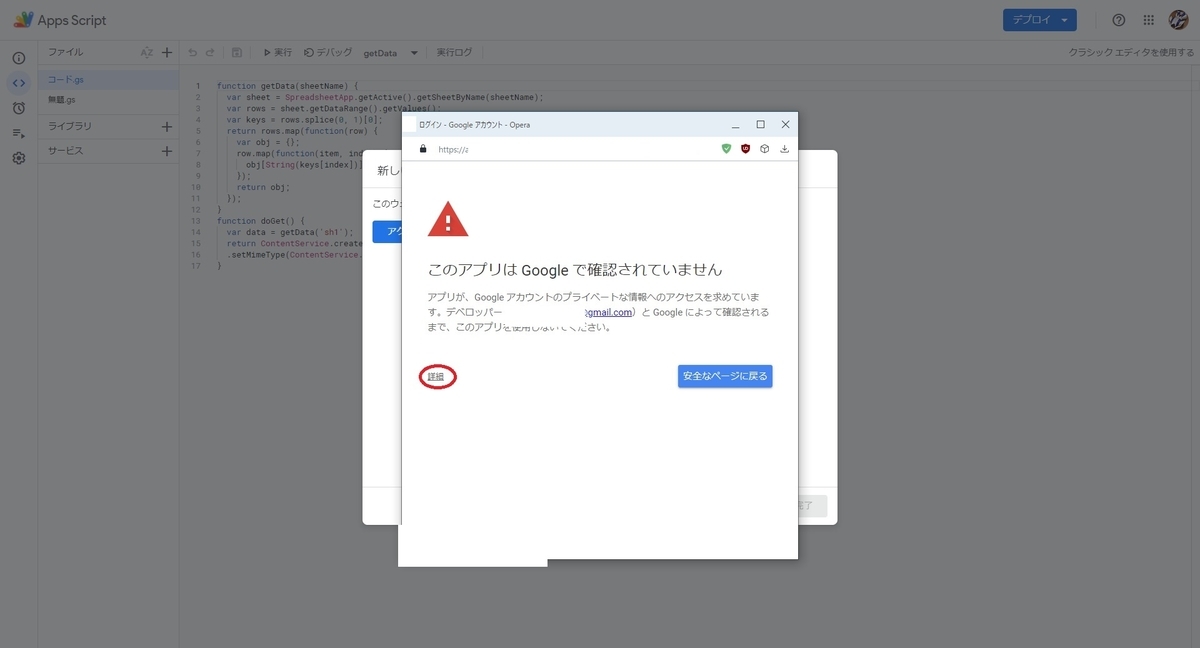Click the cube extensions icon in Opera popup
Screen dimensions: 1200x648
[x=765, y=149]
